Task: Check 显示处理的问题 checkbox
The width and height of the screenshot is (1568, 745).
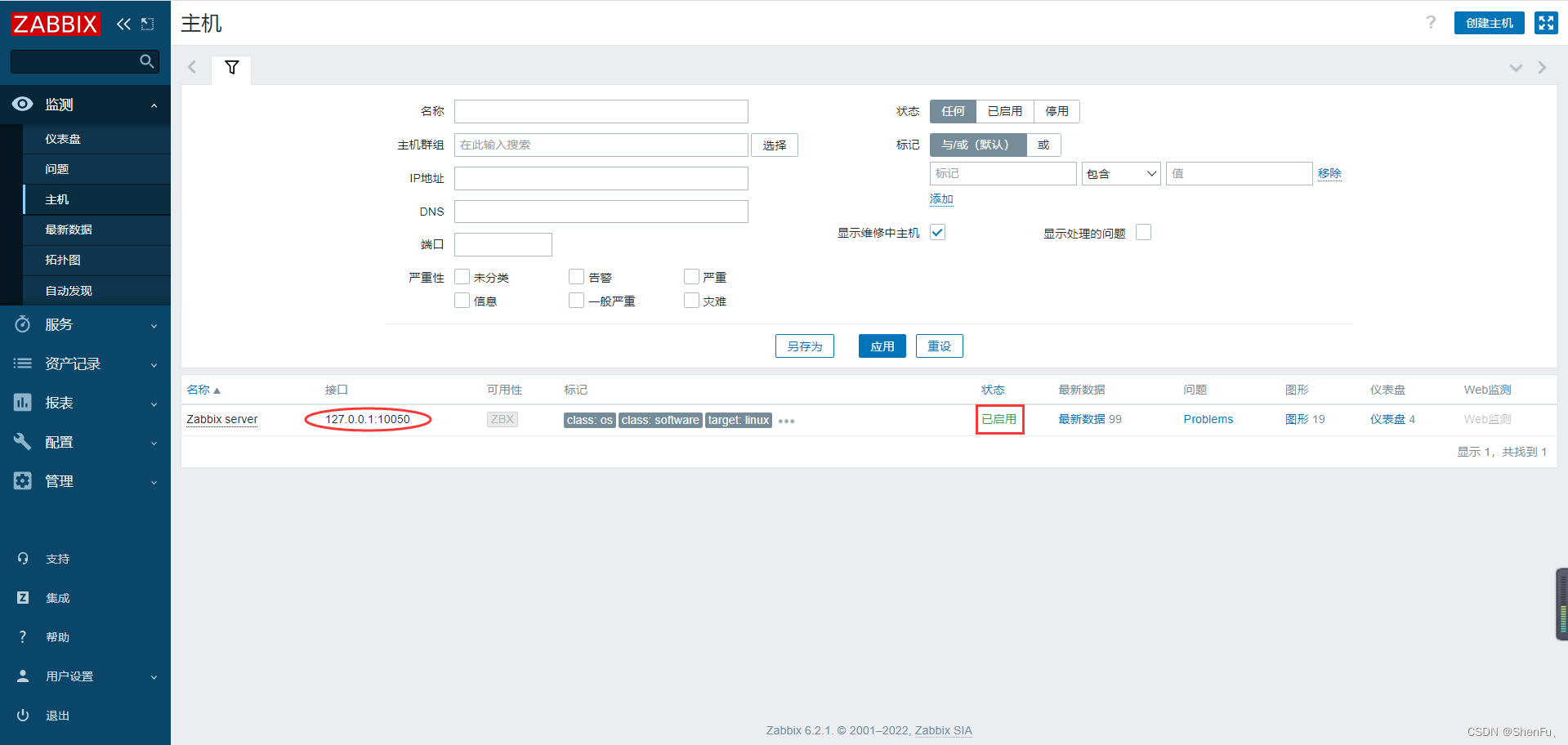Action: [x=1144, y=233]
